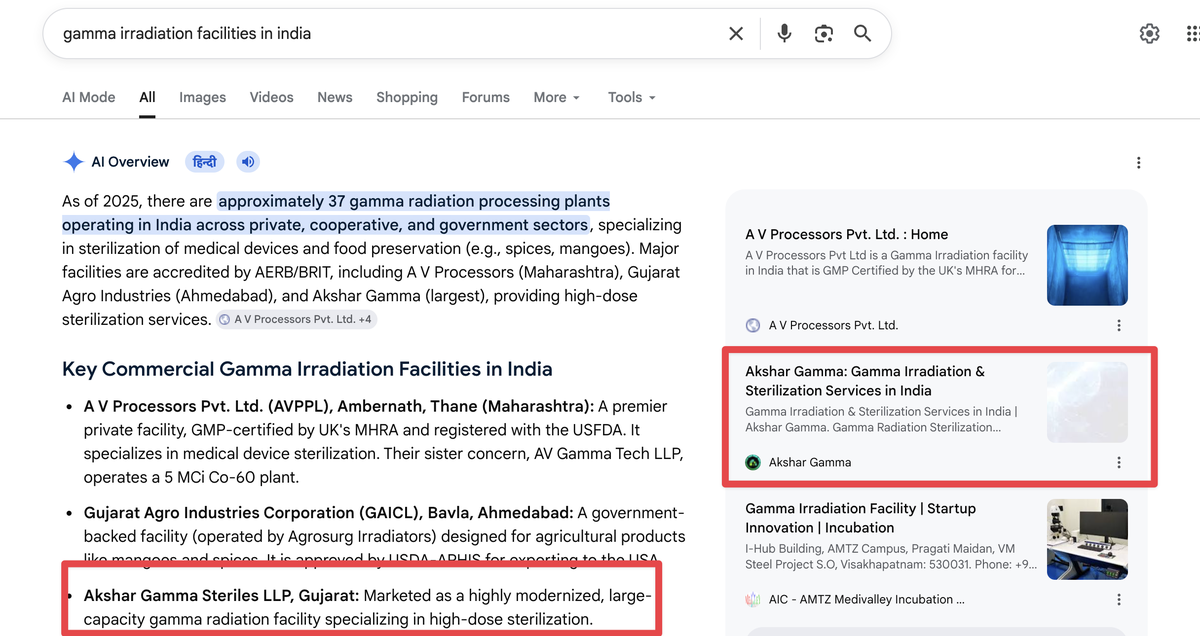Open search by image camera icon
This screenshot has height=636, width=1200.
(824, 34)
